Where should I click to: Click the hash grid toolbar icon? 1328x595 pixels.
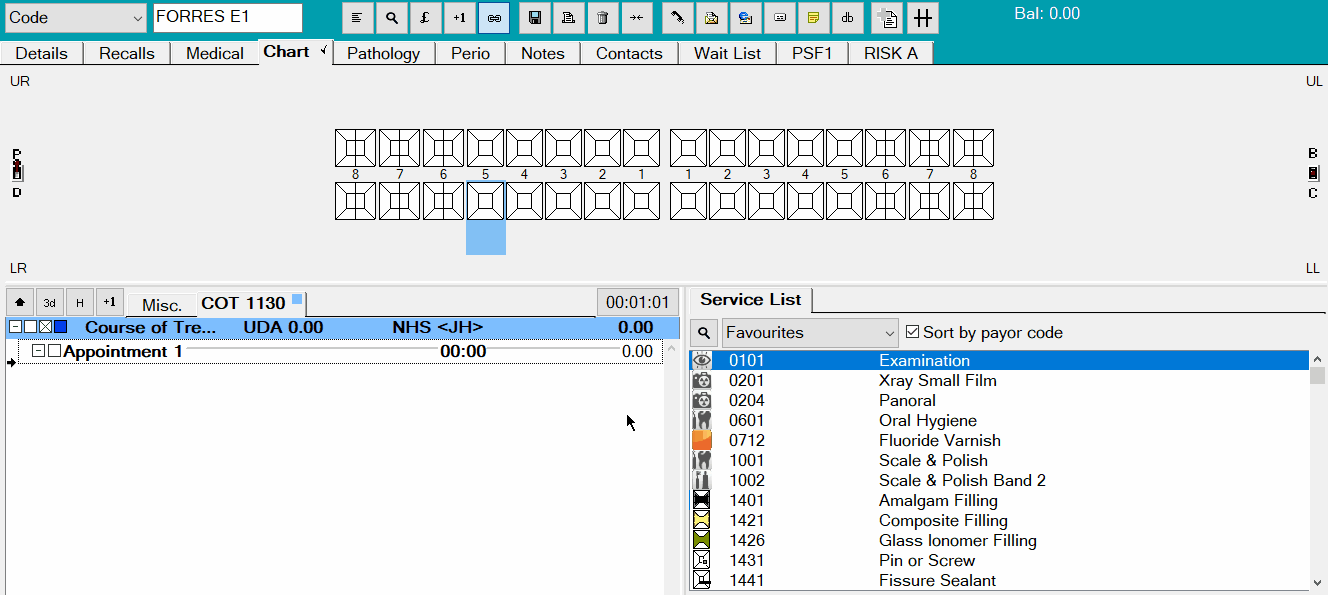click(923, 18)
